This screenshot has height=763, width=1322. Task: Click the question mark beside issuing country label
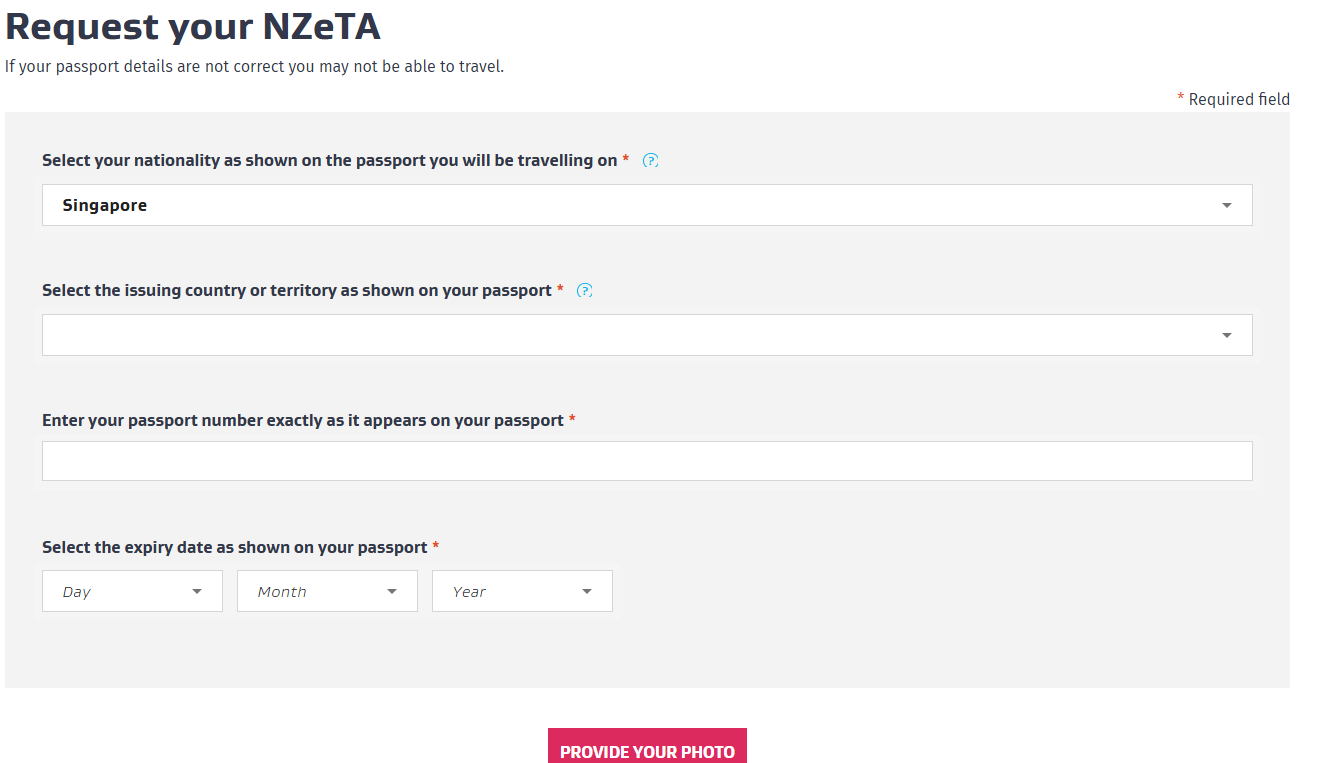pyautogui.click(x=585, y=290)
